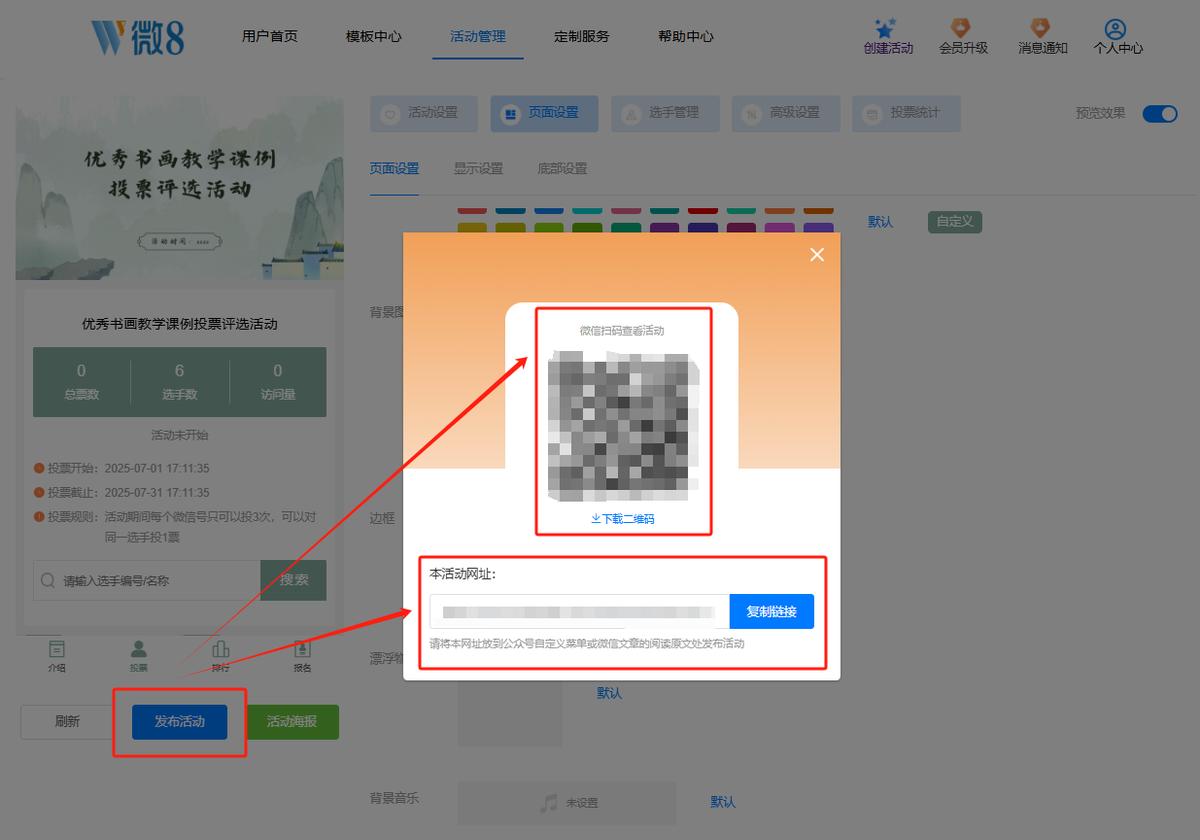Open 消息通知 notifications icon
Screen dimensions: 1200x840
(x=1041, y=28)
